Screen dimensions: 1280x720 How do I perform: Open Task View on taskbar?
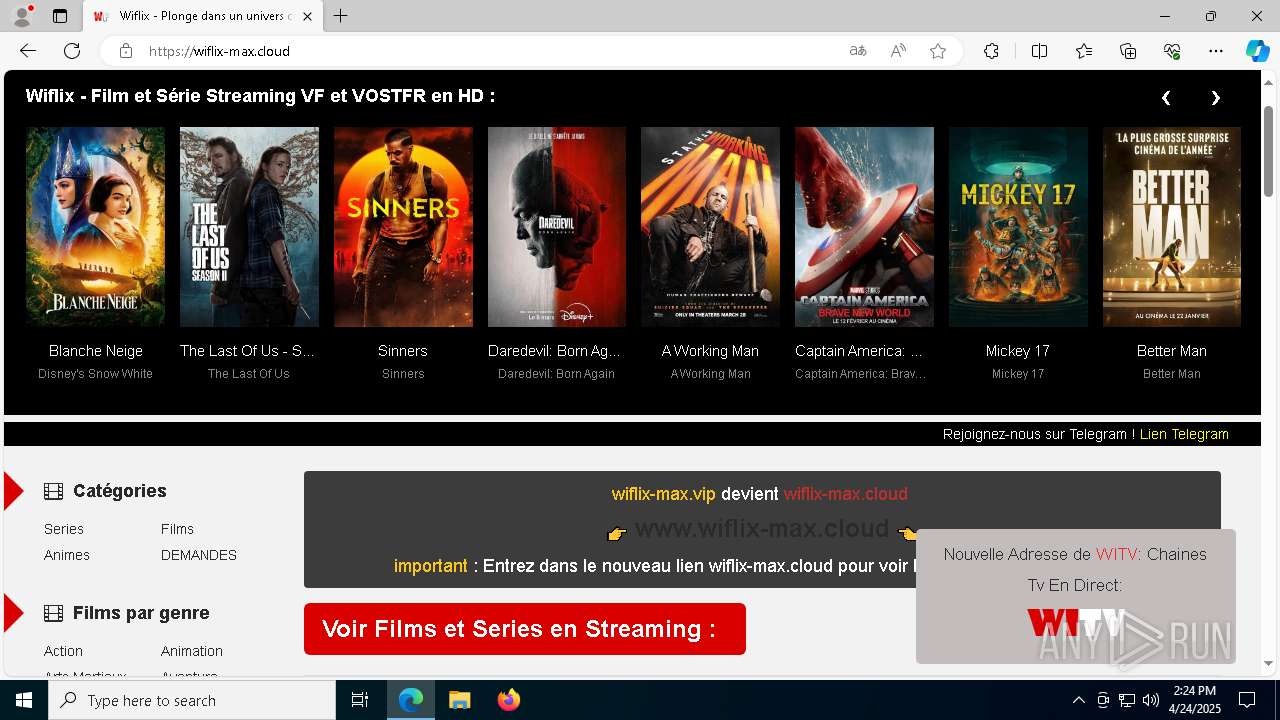(x=360, y=700)
